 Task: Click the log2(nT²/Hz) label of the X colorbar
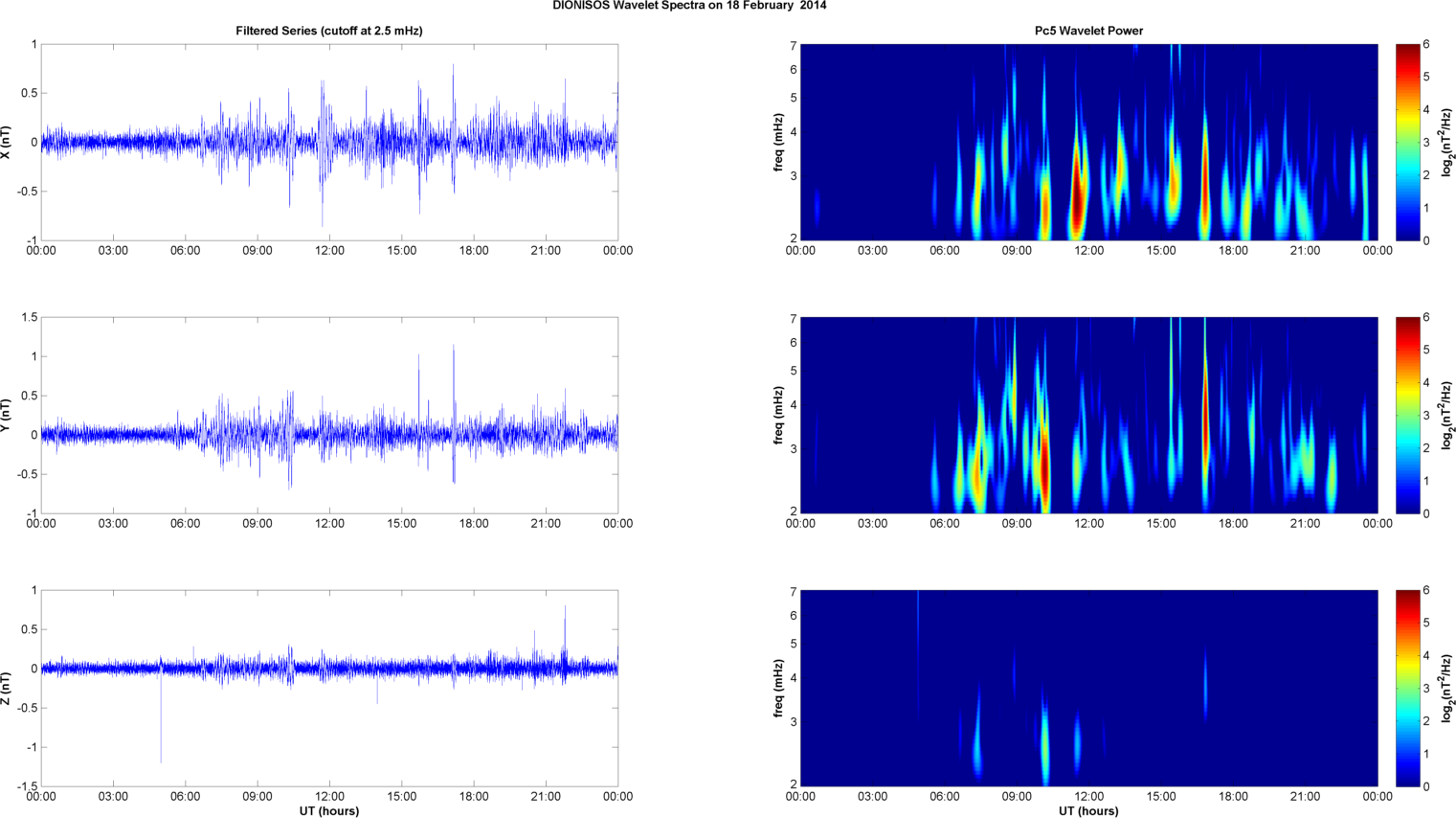point(1447,143)
